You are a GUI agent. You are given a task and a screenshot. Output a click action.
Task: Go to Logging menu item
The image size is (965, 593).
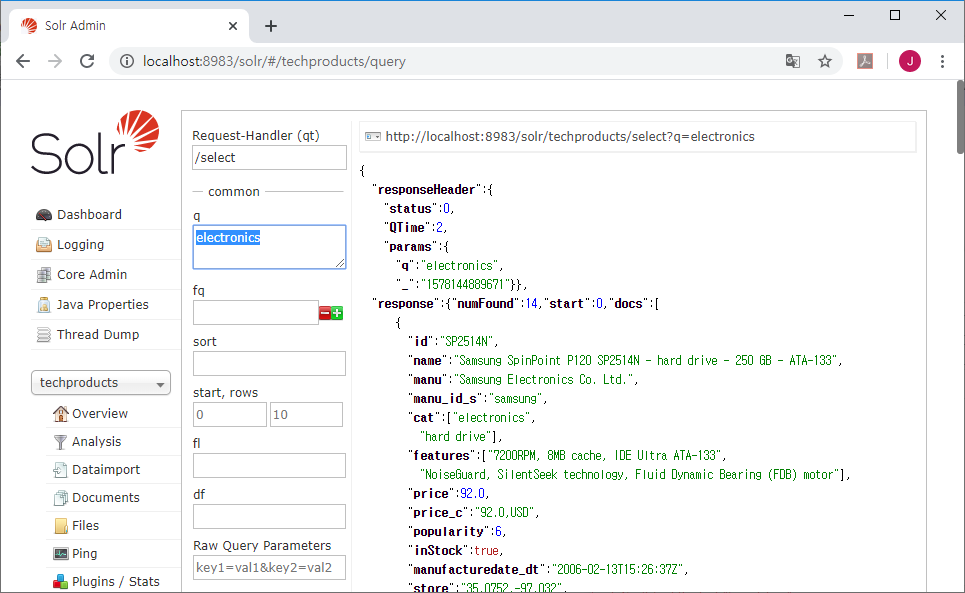tap(81, 245)
